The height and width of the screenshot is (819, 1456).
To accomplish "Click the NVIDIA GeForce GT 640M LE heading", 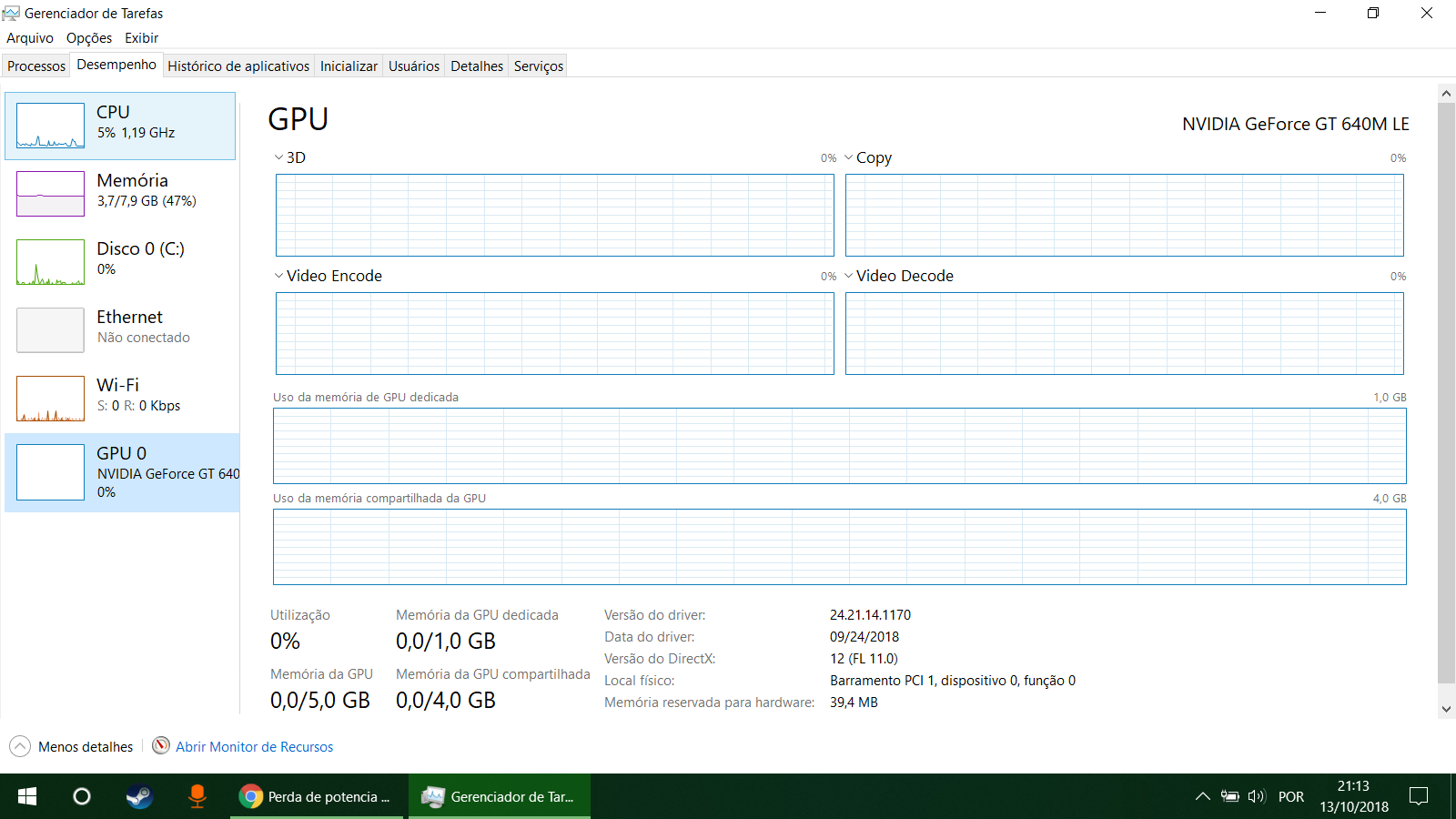I will click(x=1296, y=124).
